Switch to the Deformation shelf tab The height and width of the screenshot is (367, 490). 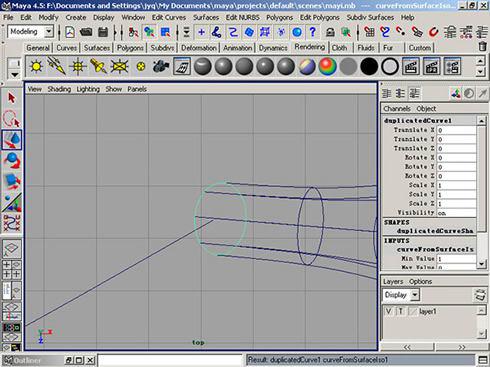tap(199, 48)
